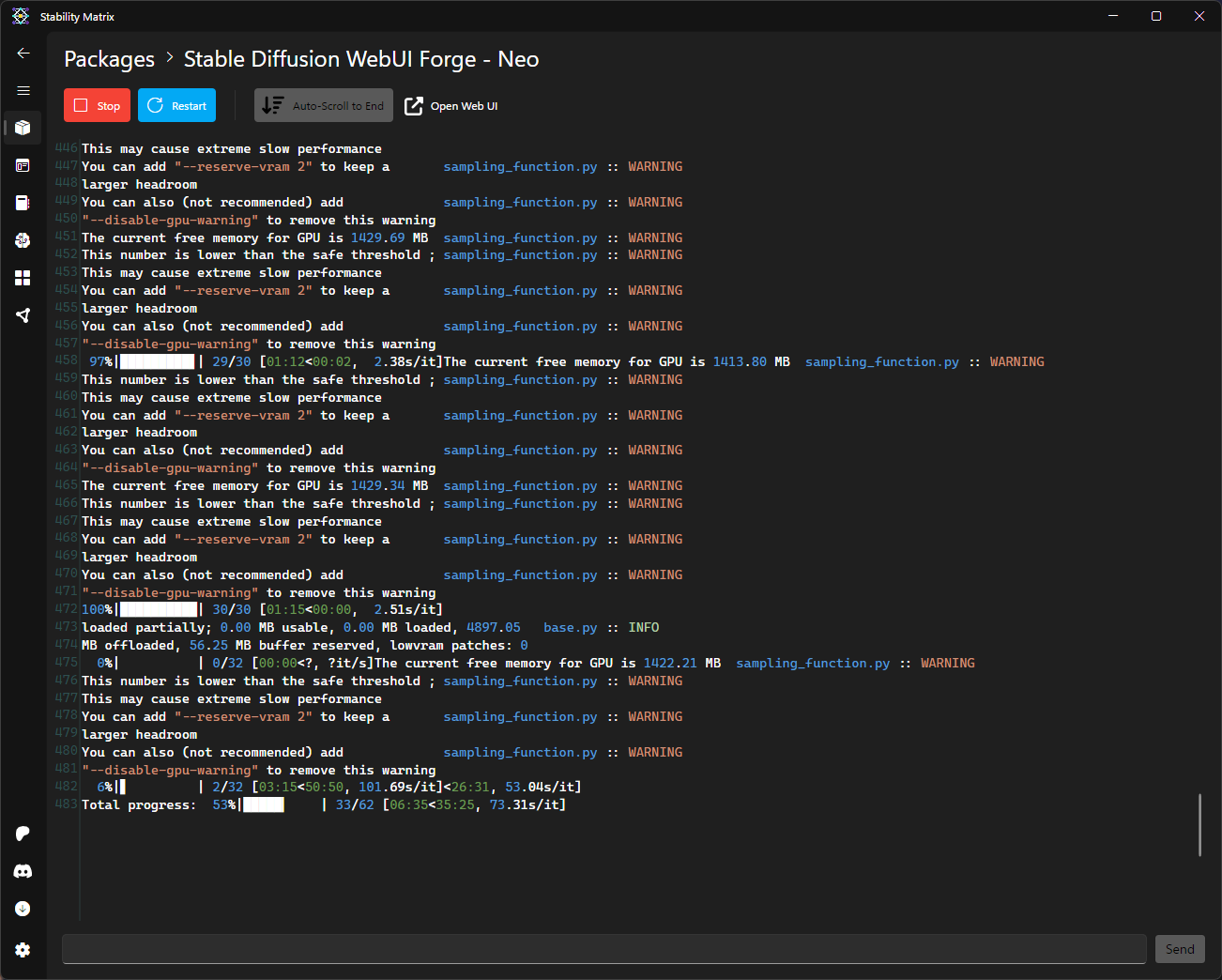Screen dimensions: 1222x980
Task: Click the 4897.05 loaded value
Action: (494, 627)
